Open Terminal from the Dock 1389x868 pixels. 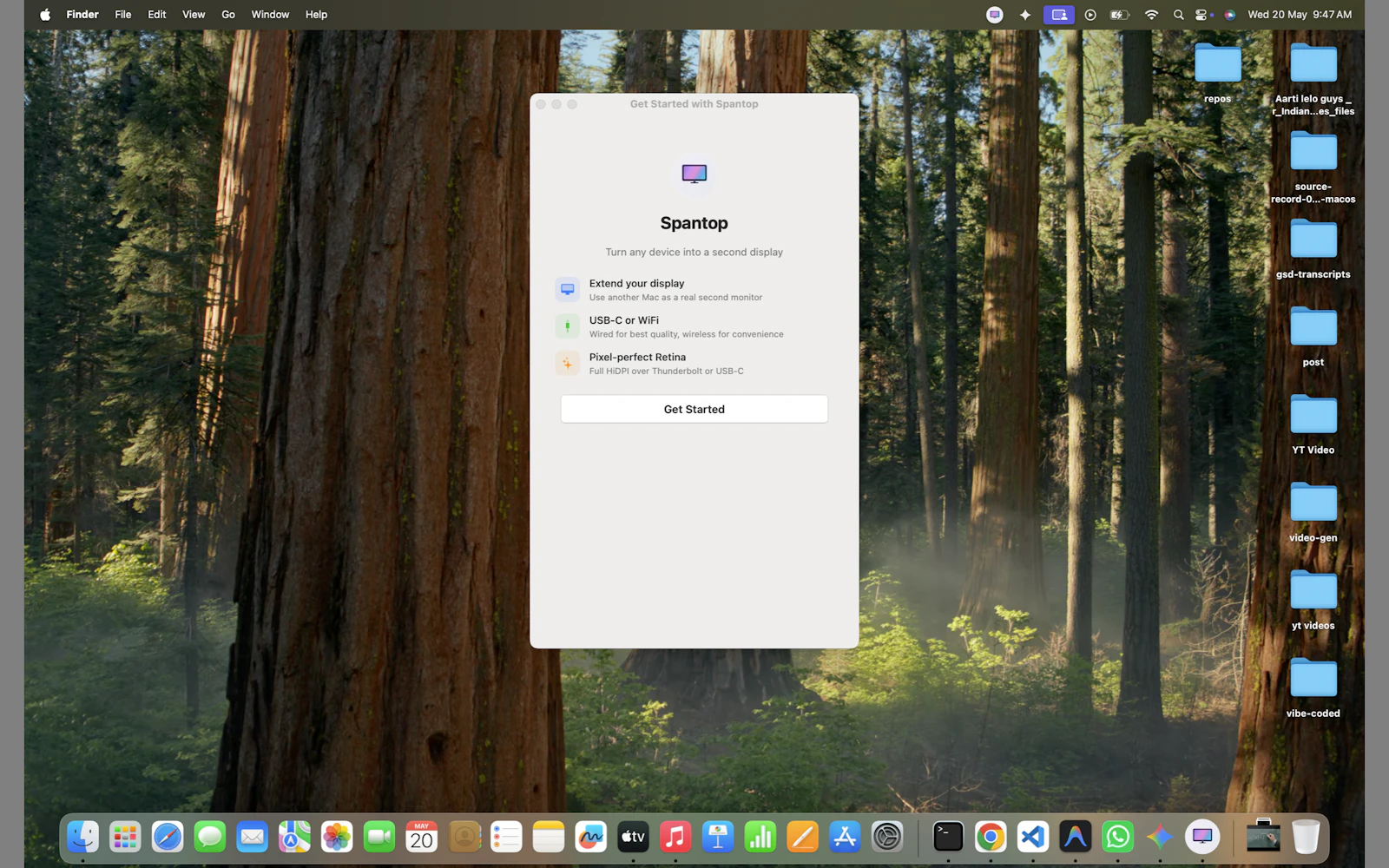[x=948, y=837]
